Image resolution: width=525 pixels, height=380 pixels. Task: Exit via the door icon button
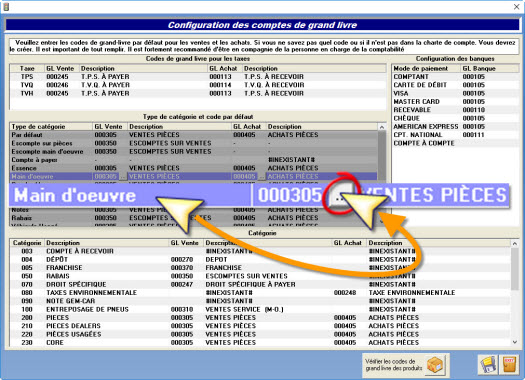pyautogui.click(x=509, y=365)
